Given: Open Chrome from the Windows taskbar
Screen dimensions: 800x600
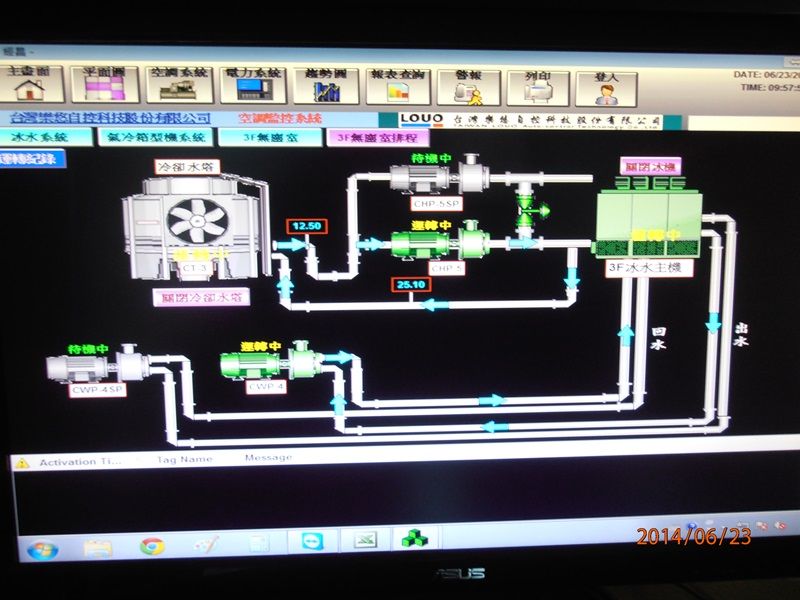Looking at the screenshot, I should (x=152, y=545).
